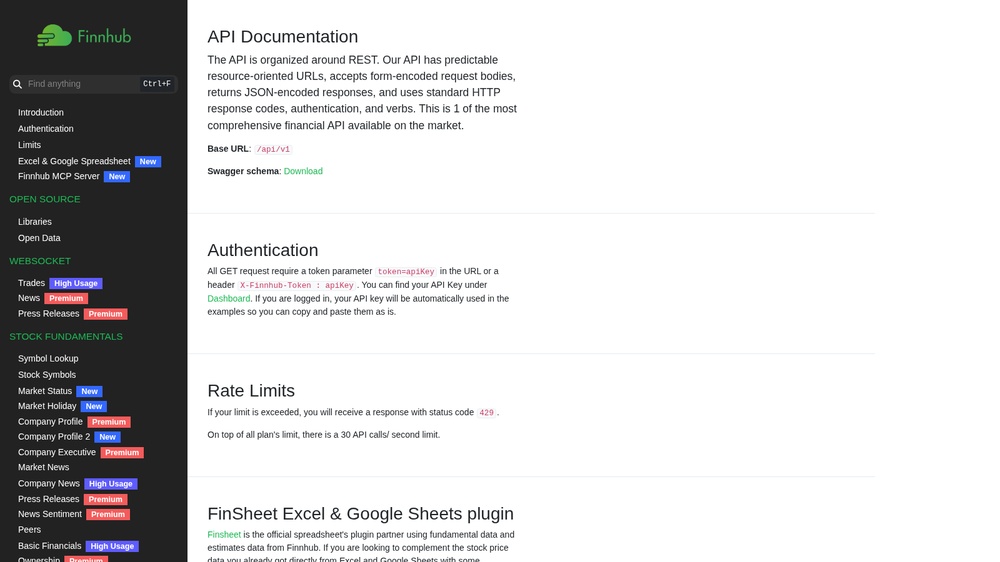Open Market News entry
1000x562 pixels.
(x=43, y=467)
